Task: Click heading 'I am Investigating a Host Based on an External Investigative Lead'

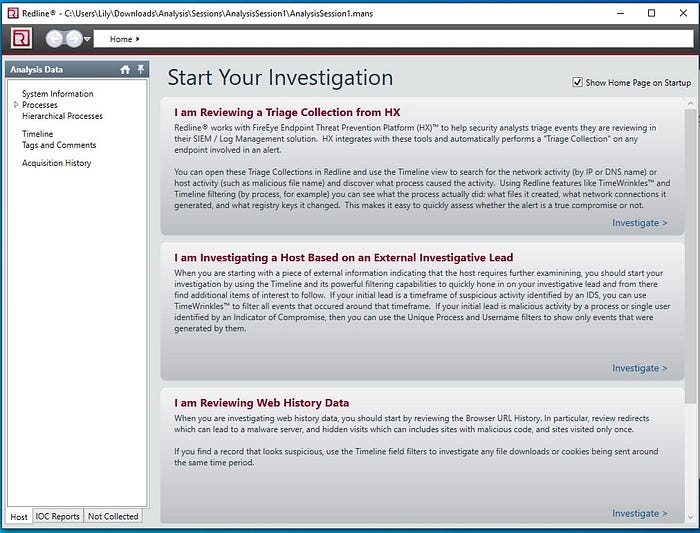Action: coord(343,258)
